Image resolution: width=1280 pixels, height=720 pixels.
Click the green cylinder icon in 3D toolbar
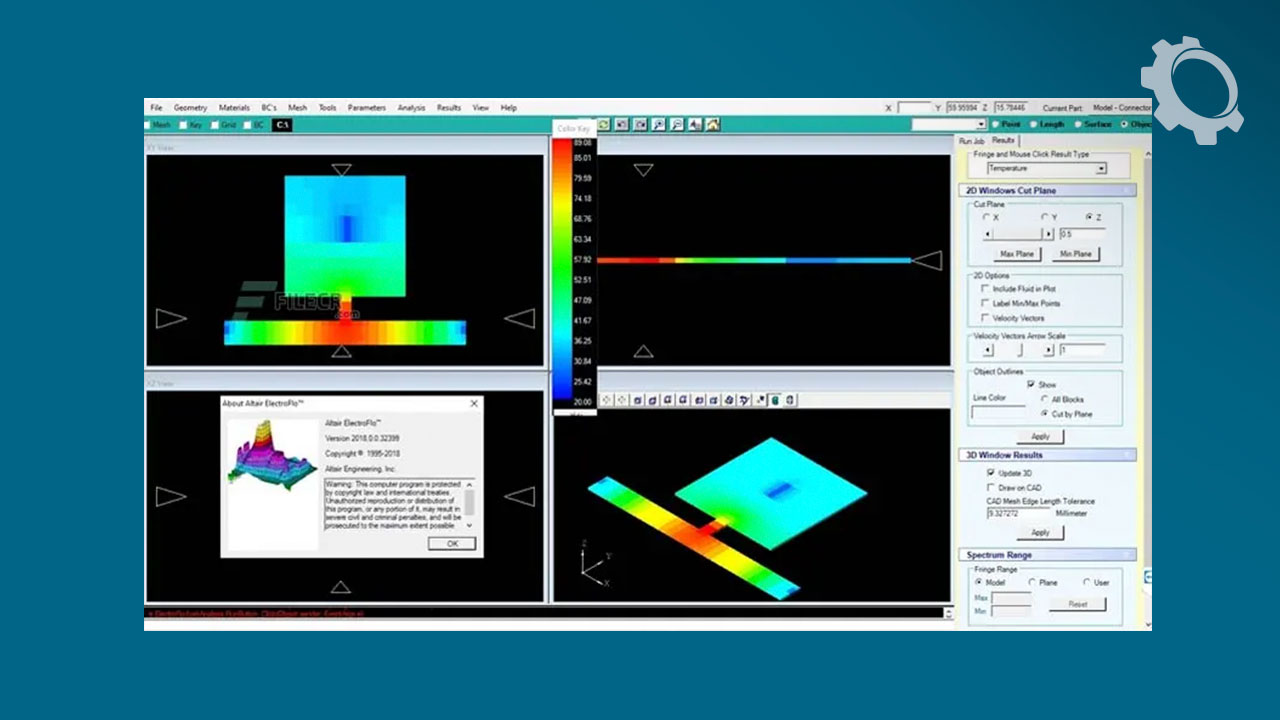[775, 400]
